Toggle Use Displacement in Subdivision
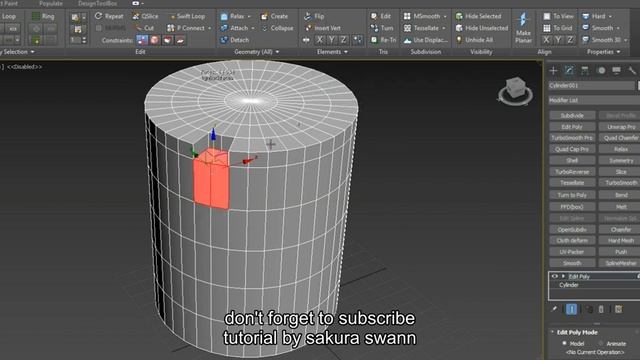 pos(426,40)
